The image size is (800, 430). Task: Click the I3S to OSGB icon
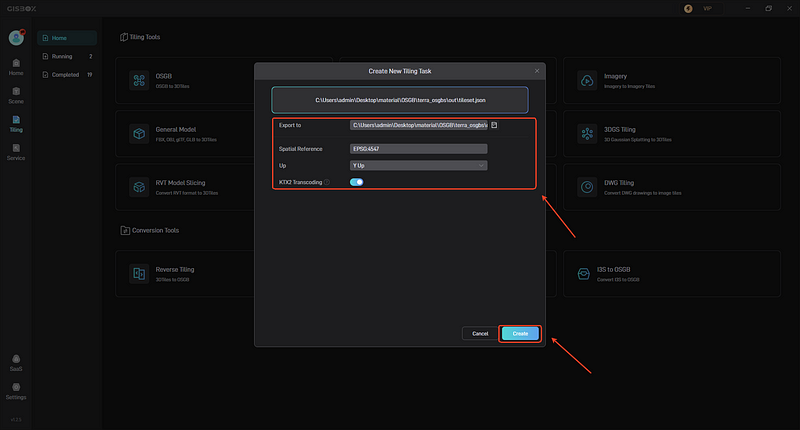coord(584,273)
